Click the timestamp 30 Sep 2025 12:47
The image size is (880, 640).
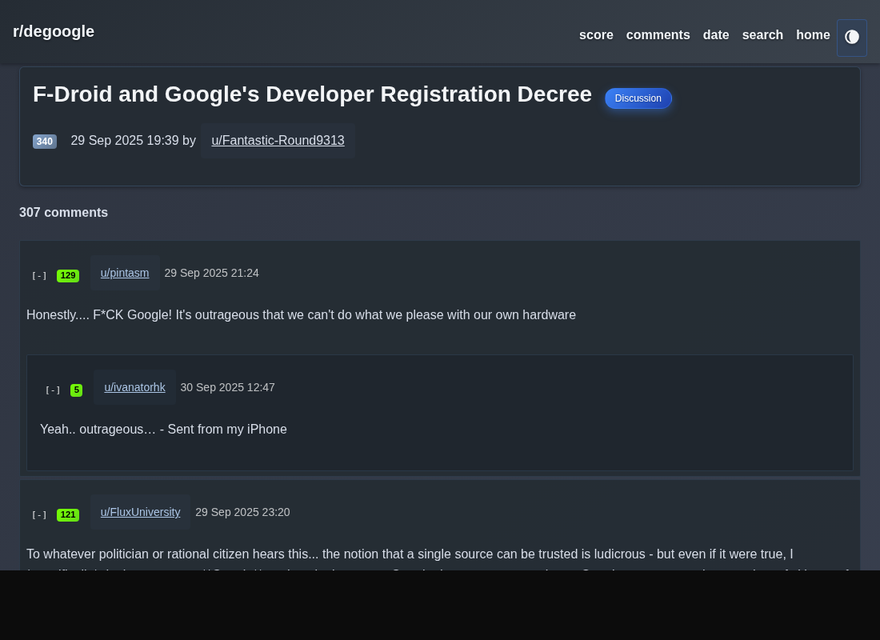[227, 387]
